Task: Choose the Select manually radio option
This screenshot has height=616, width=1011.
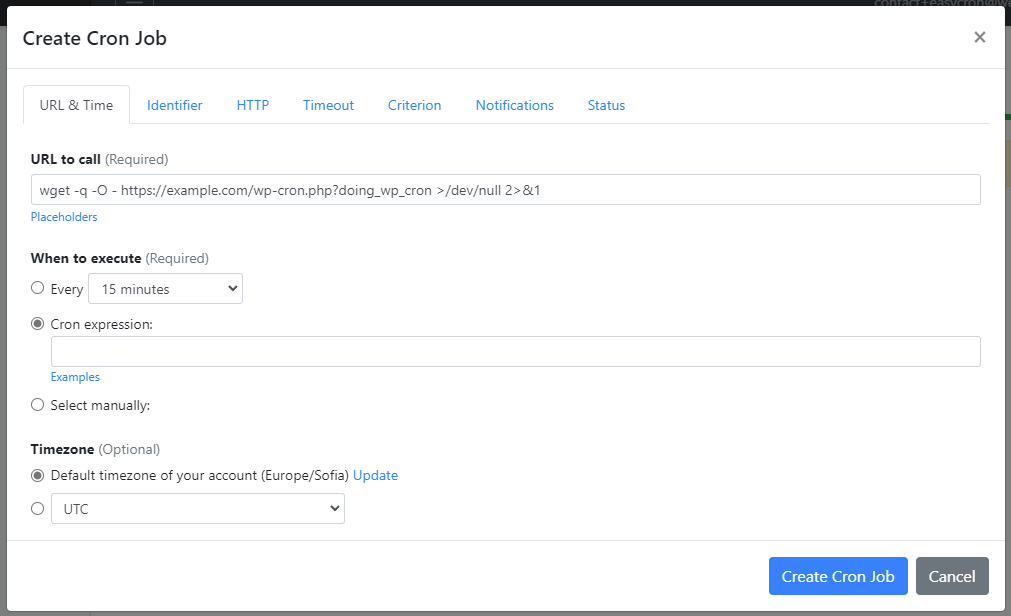Action: click(x=37, y=404)
